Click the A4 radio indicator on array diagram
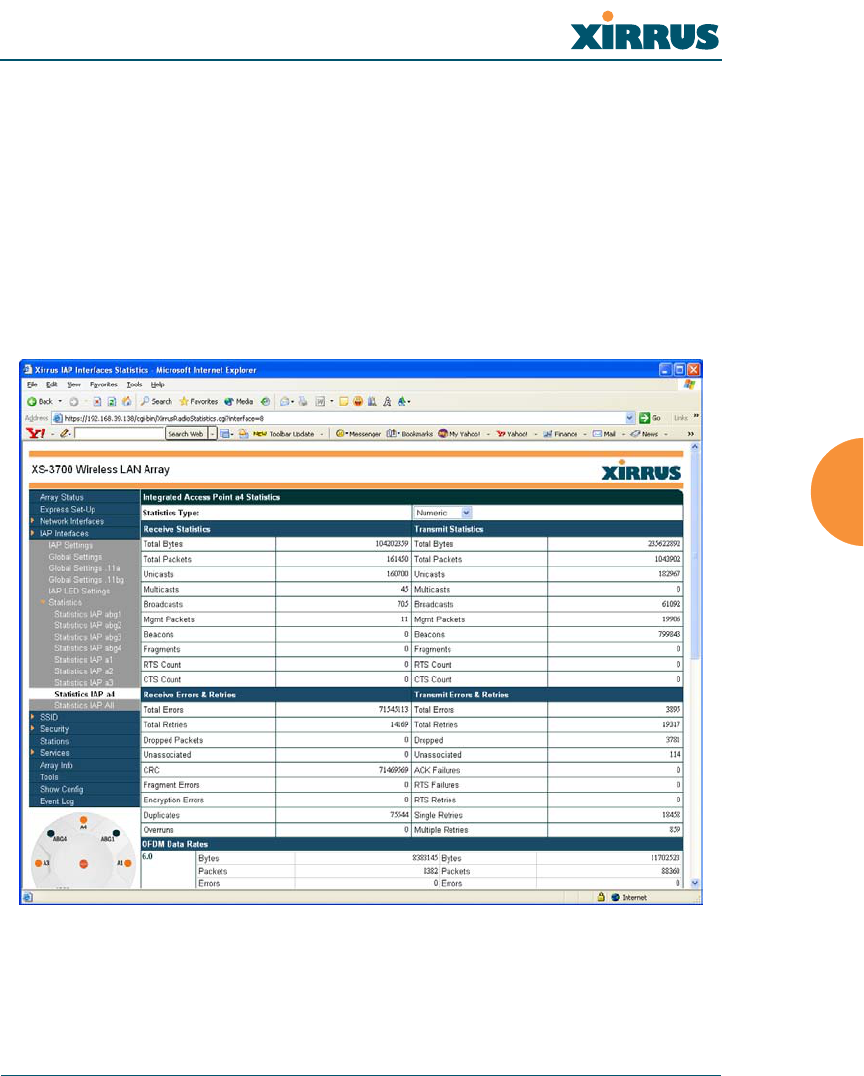This screenshot has height=1076, width=864. pyautogui.click(x=83, y=820)
